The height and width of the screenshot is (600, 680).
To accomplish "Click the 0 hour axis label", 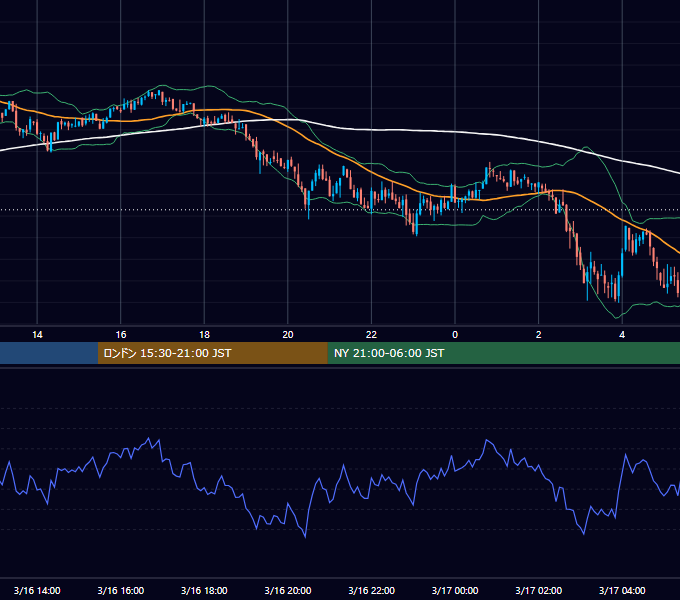I will [455, 335].
